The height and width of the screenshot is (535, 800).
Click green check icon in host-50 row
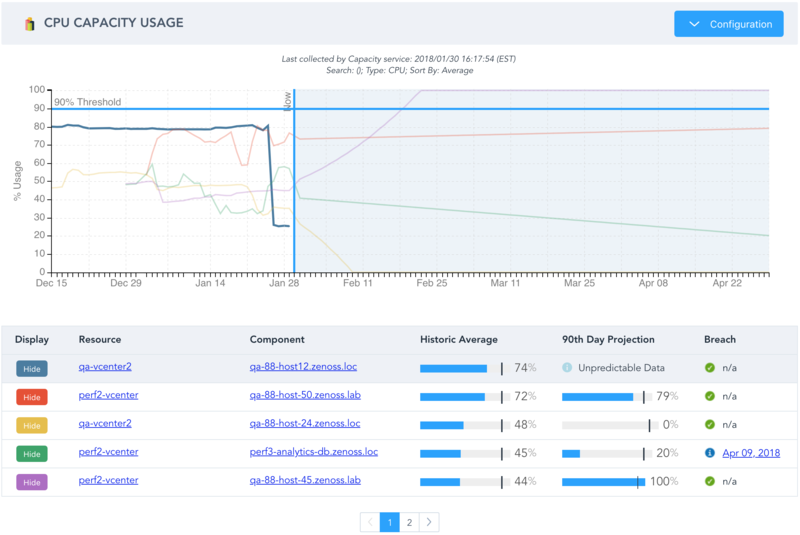click(710, 396)
